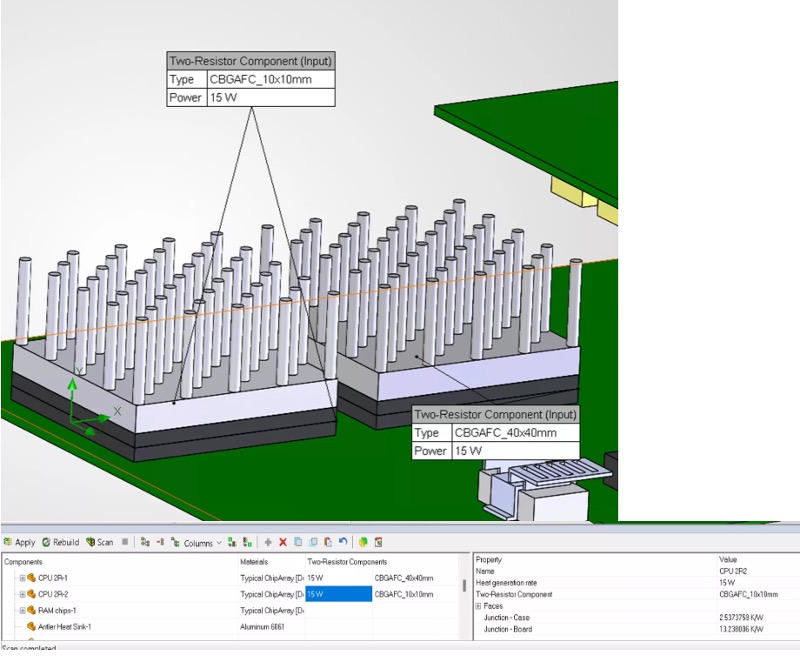
Task: Click the rightmost toolbar icon after cube
Action: (379, 542)
